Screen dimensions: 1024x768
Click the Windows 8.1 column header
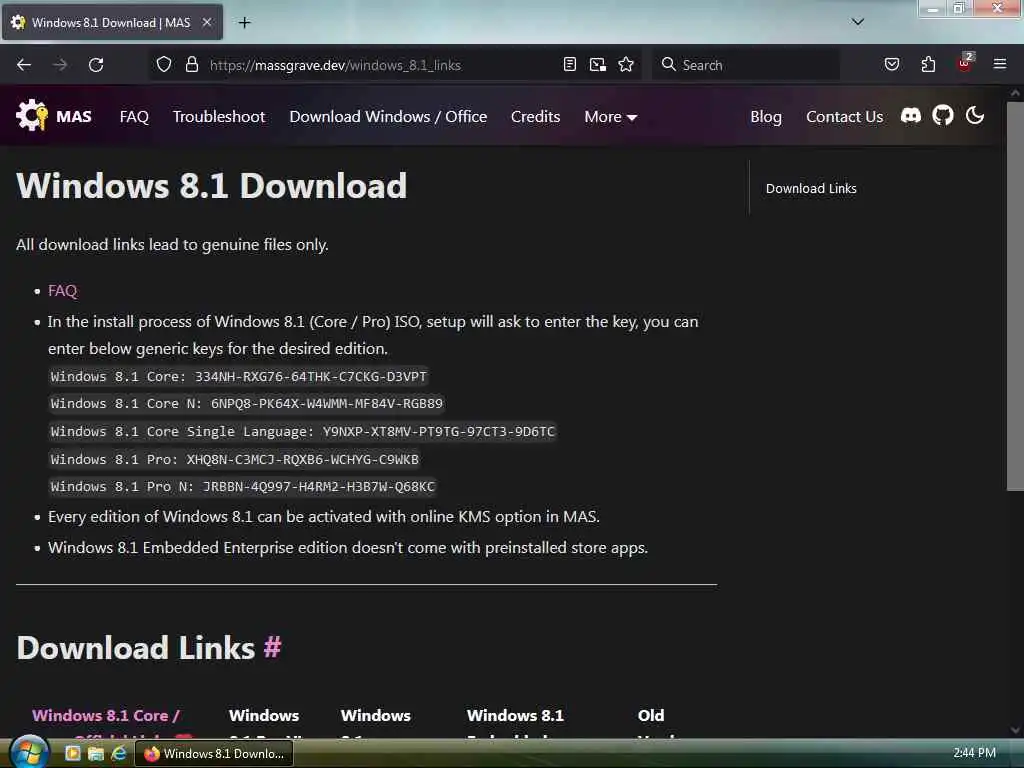515,716
